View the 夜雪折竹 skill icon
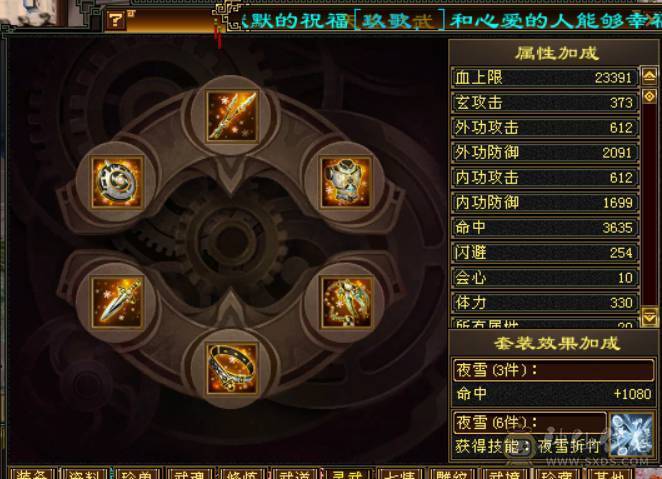This screenshot has height=479, width=662. tap(631, 434)
